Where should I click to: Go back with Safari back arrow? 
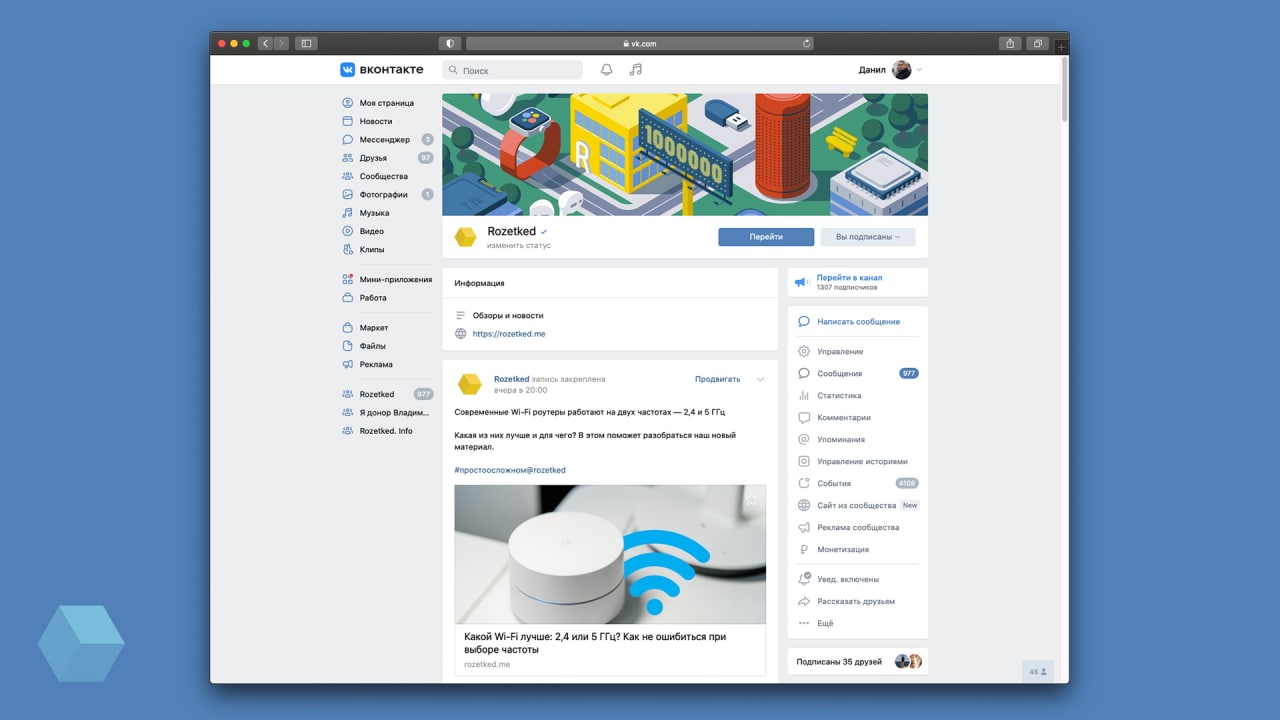265,43
